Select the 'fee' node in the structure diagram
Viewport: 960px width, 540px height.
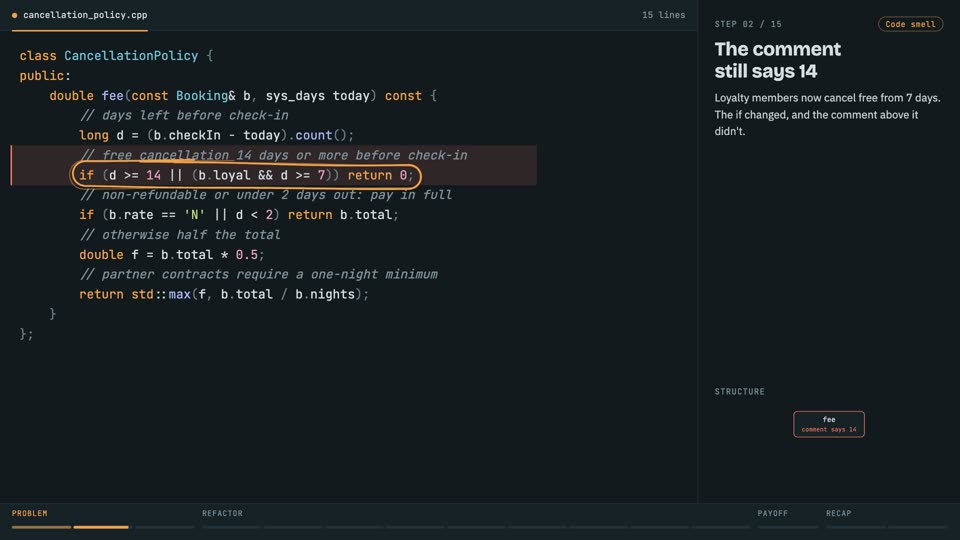click(x=829, y=424)
